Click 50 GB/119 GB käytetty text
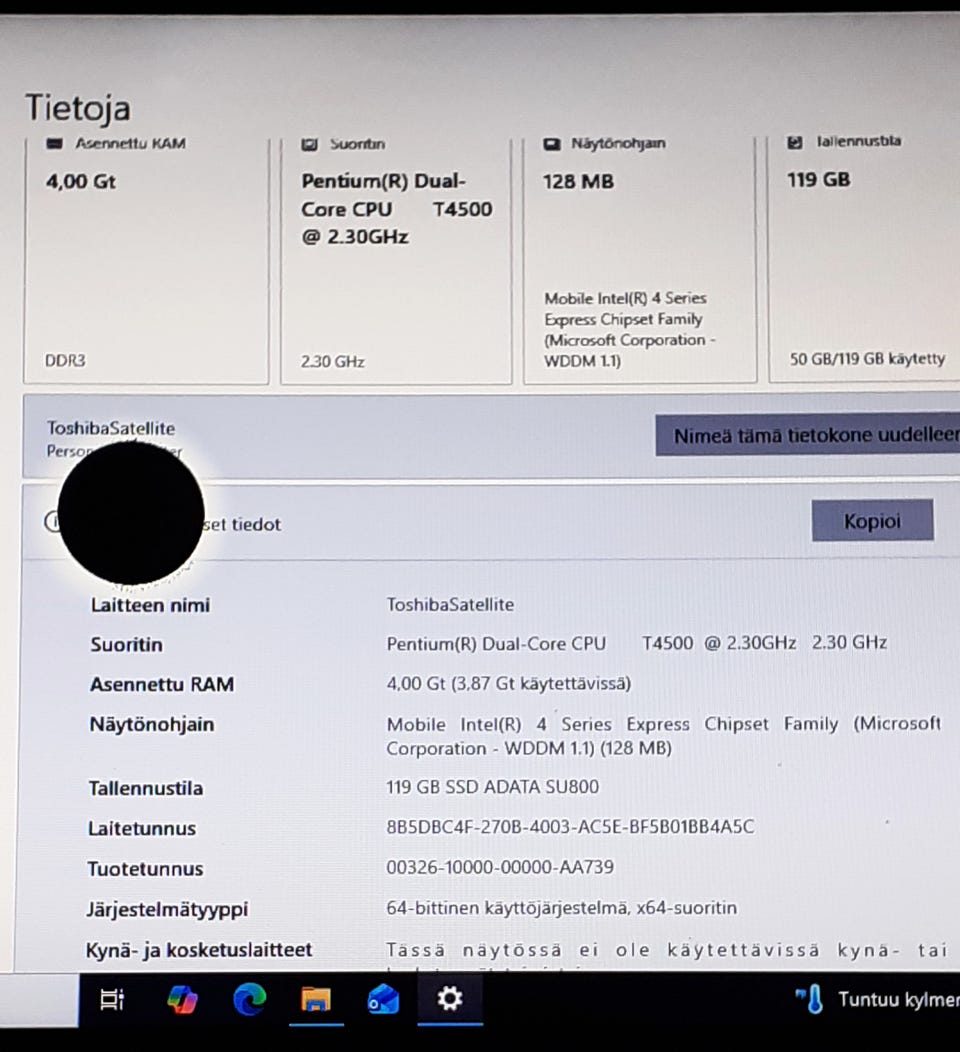 (x=867, y=359)
